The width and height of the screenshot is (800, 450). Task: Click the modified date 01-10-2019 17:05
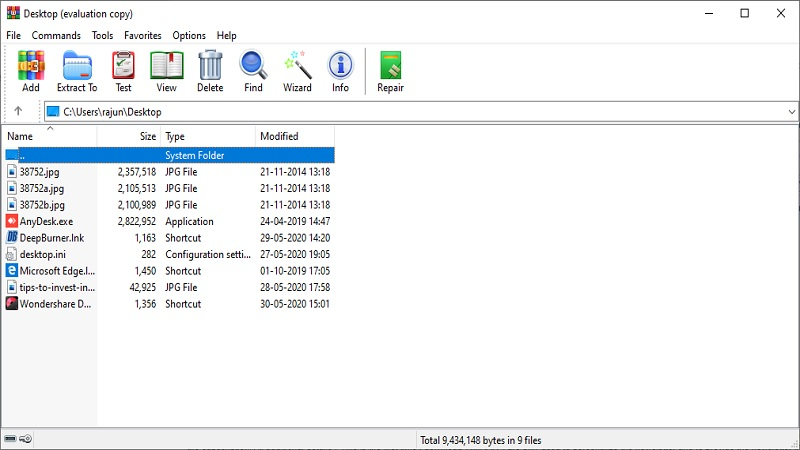[295, 271]
